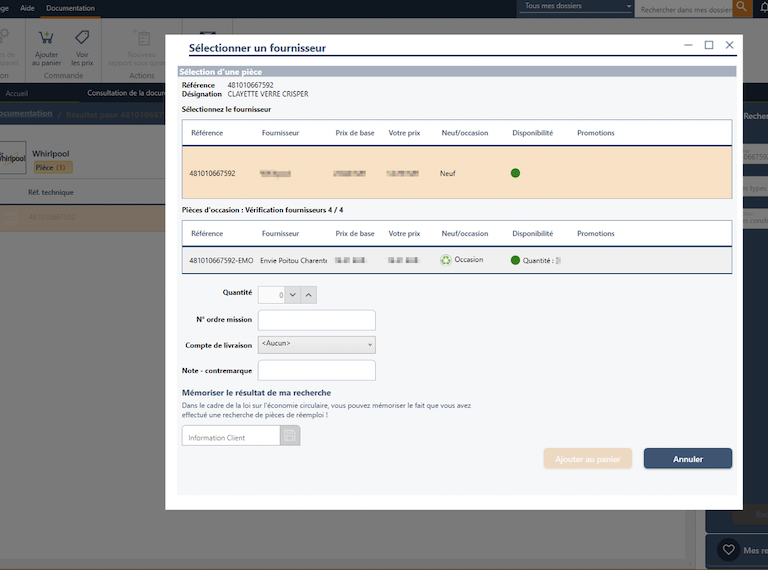
Task: Increase the Quantité value with up arrow
Action: coord(309,294)
